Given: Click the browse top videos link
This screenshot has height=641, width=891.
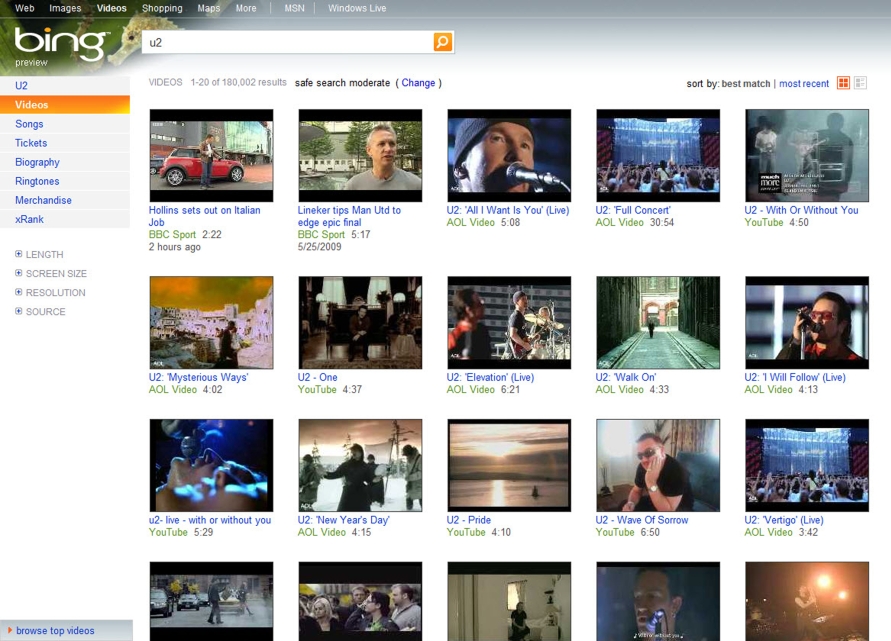Looking at the screenshot, I should pos(55,630).
